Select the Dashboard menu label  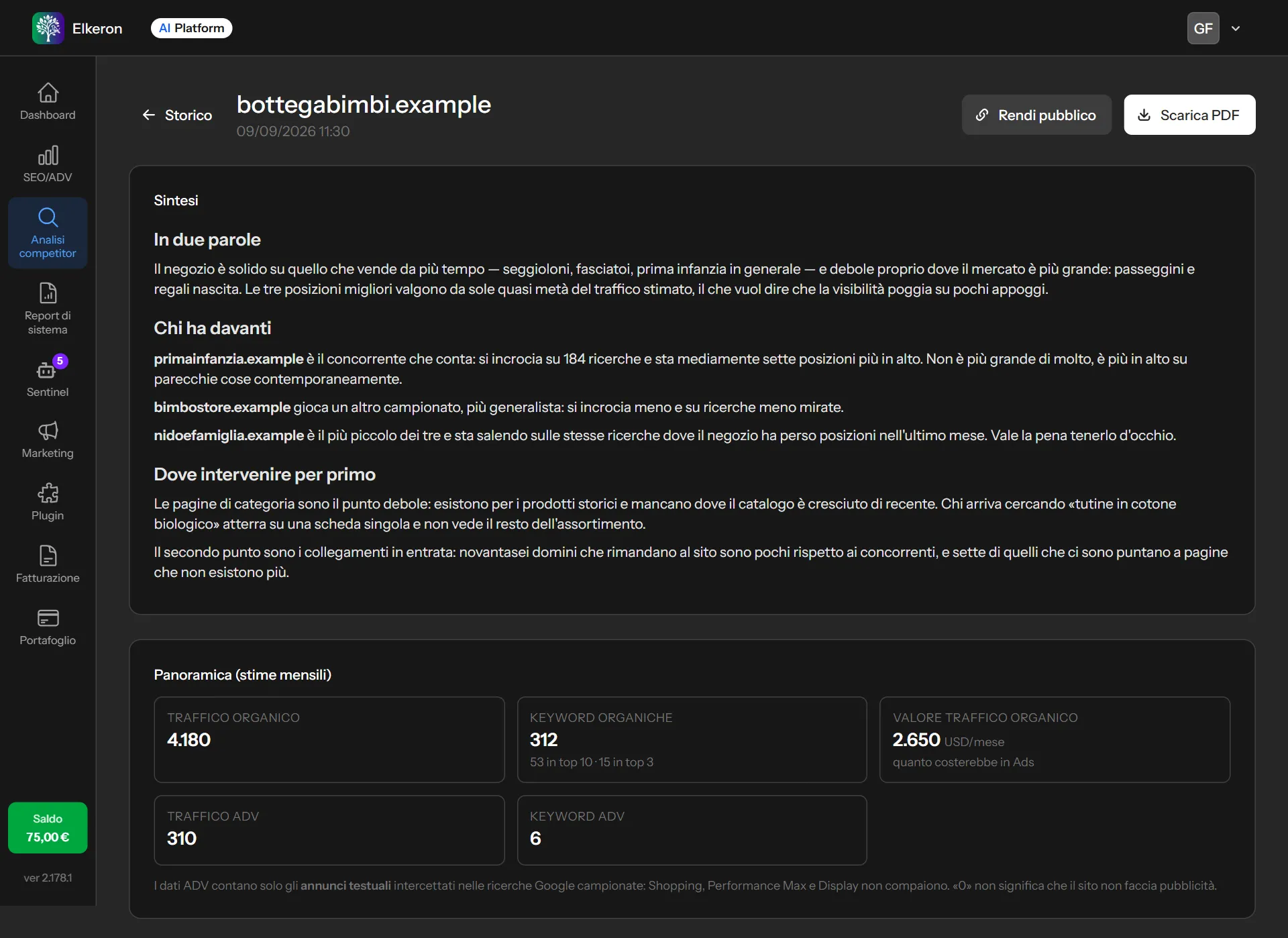48,115
